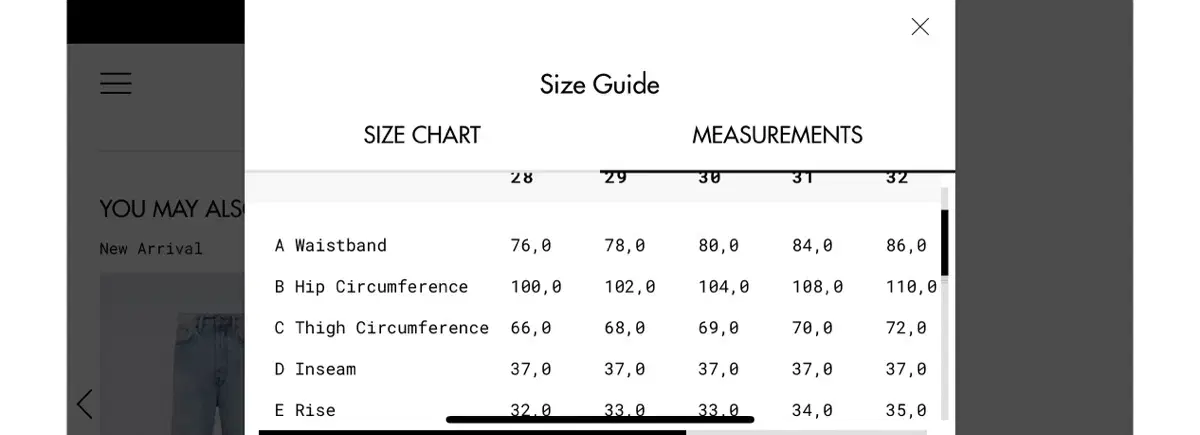Click the size 28 column header
Image resolution: width=1200 pixels, height=435 pixels.
pos(522,178)
